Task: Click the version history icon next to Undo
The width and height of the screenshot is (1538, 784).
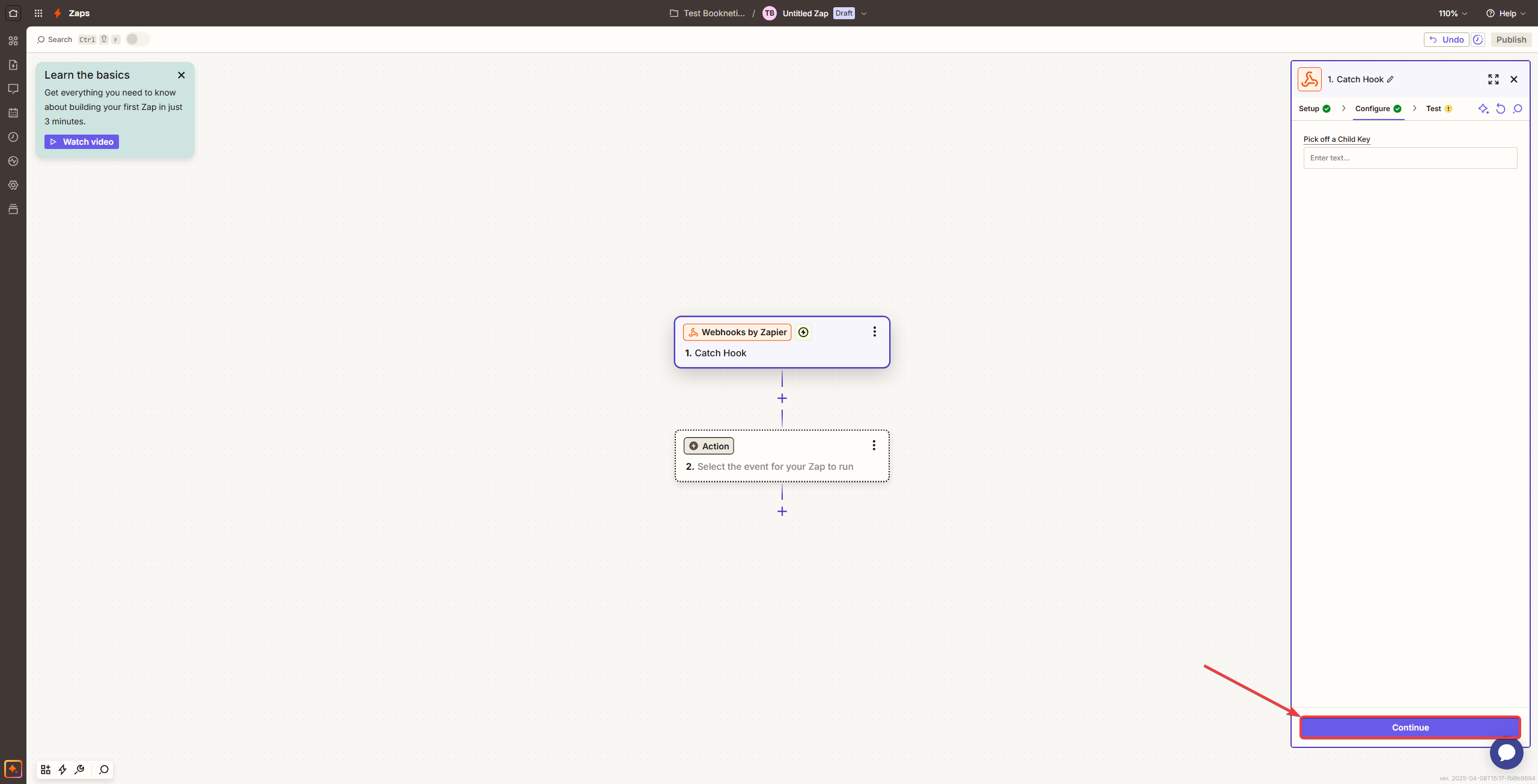Action: (x=1478, y=40)
